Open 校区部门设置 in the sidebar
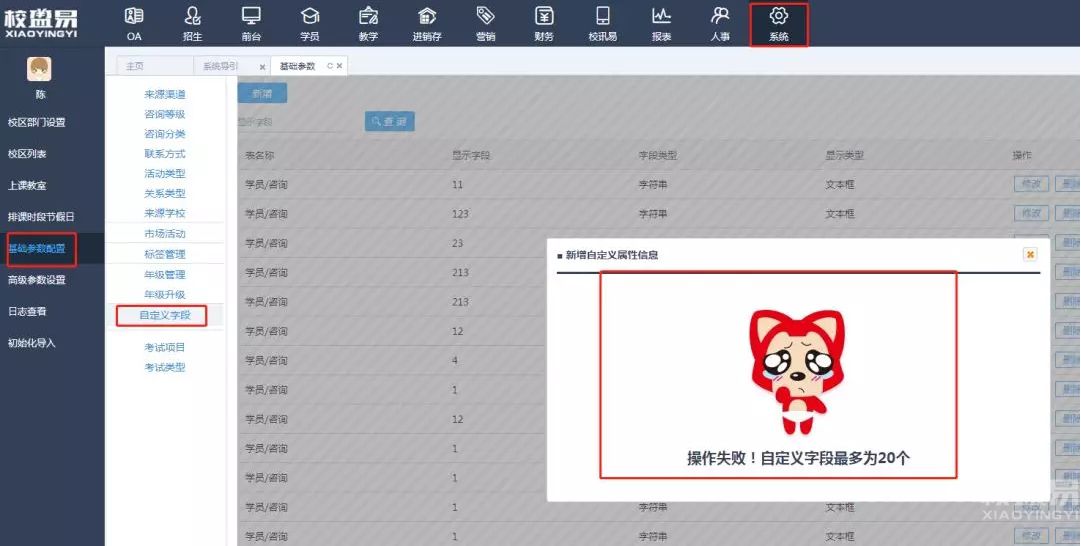The image size is (1081, 546). click(37, 122)
